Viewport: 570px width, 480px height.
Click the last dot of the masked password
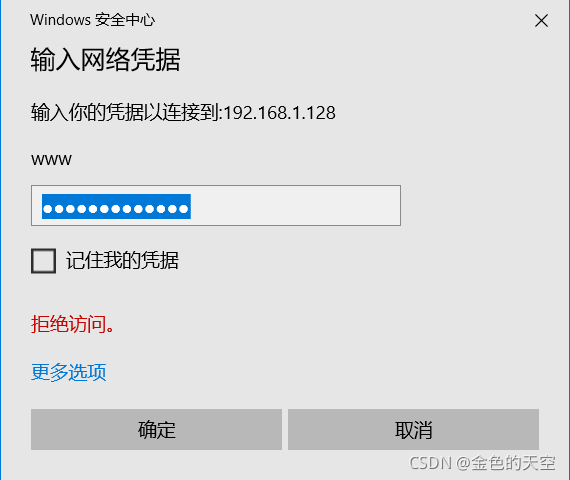(x=184, y=209)
